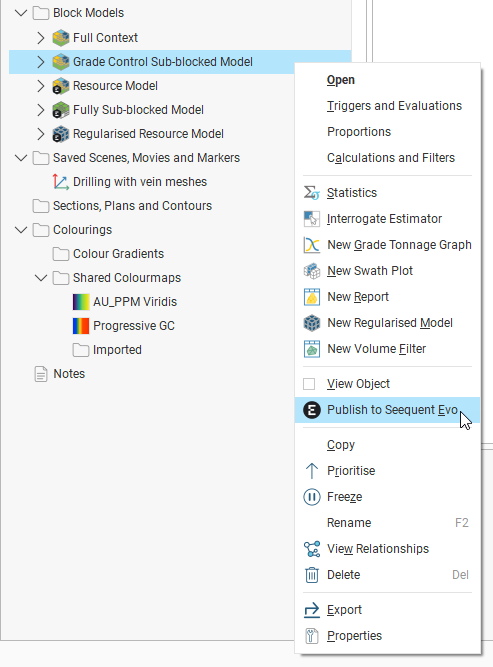
Task: Collapse the Block Models folder
Action: click(x=20, y=13)
